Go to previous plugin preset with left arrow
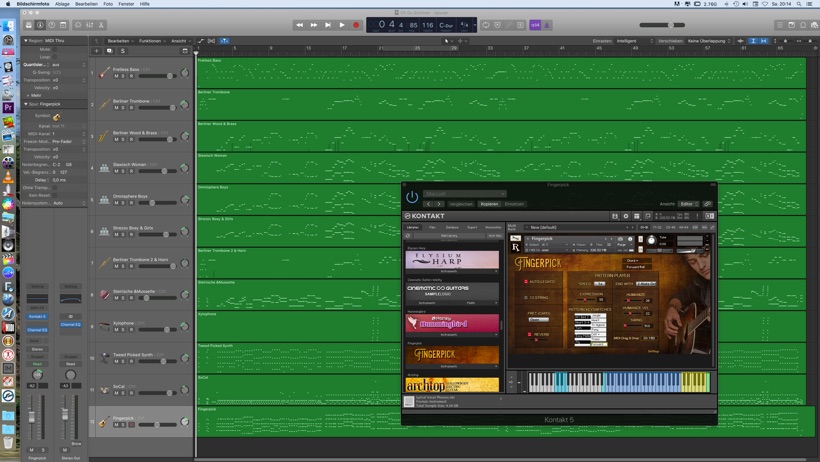 (x=428, y=204)
